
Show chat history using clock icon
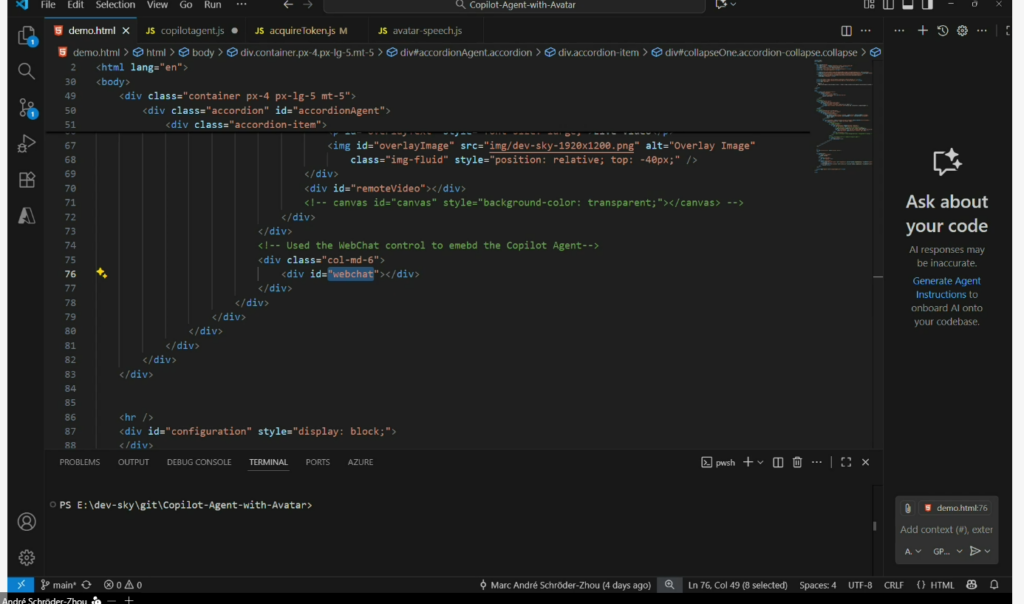pyautogui.click(x=942, y=31)
